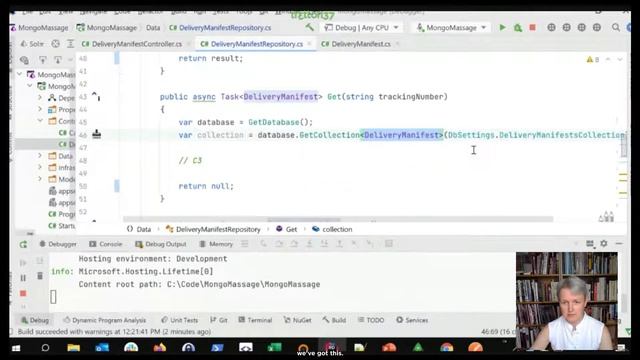This screenshot has height=360, width=640.
Task: Resume program in the debug side toolbar
Action: 23,263
